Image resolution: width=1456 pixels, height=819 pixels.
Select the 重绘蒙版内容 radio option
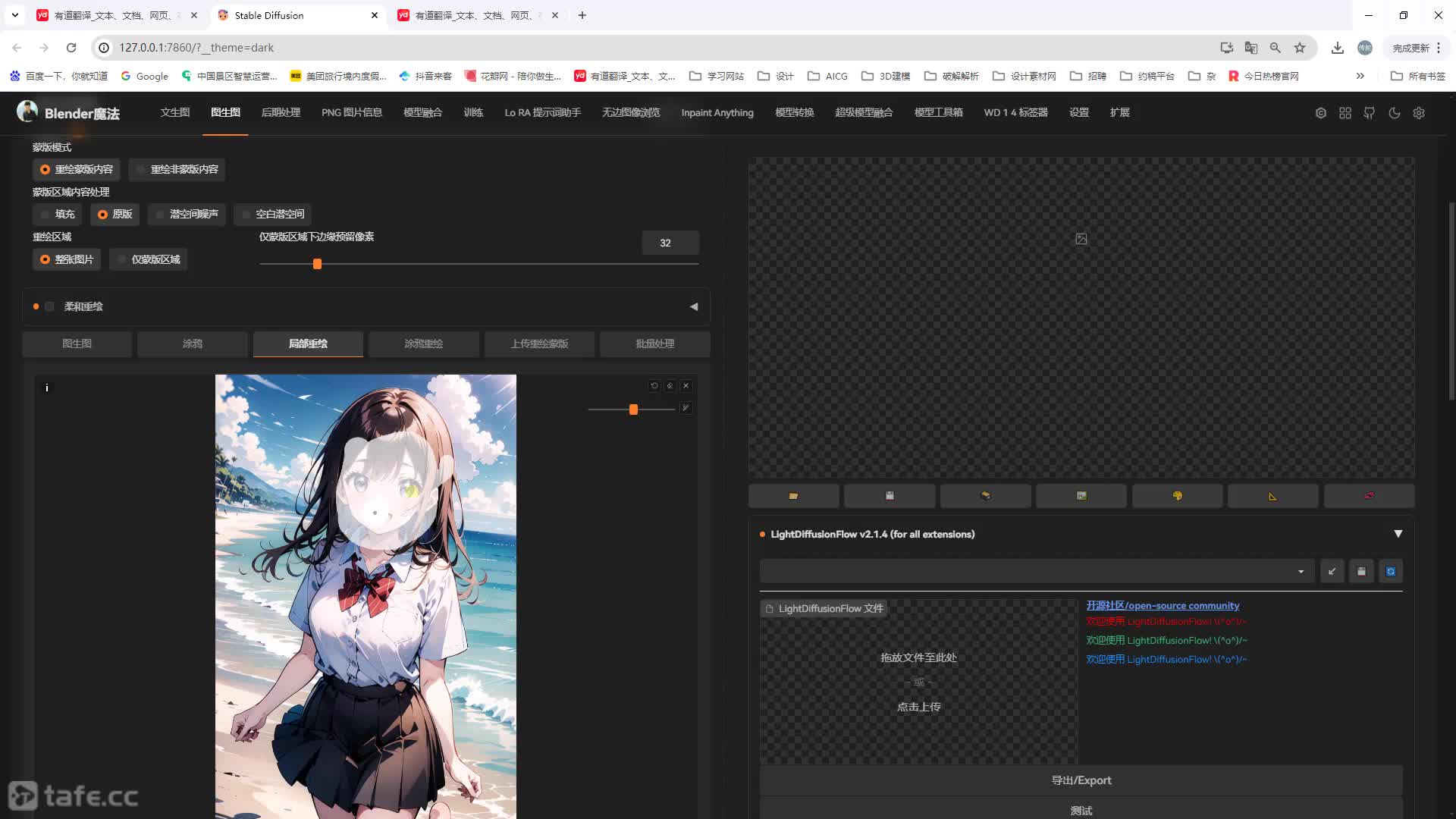point(77,169)
